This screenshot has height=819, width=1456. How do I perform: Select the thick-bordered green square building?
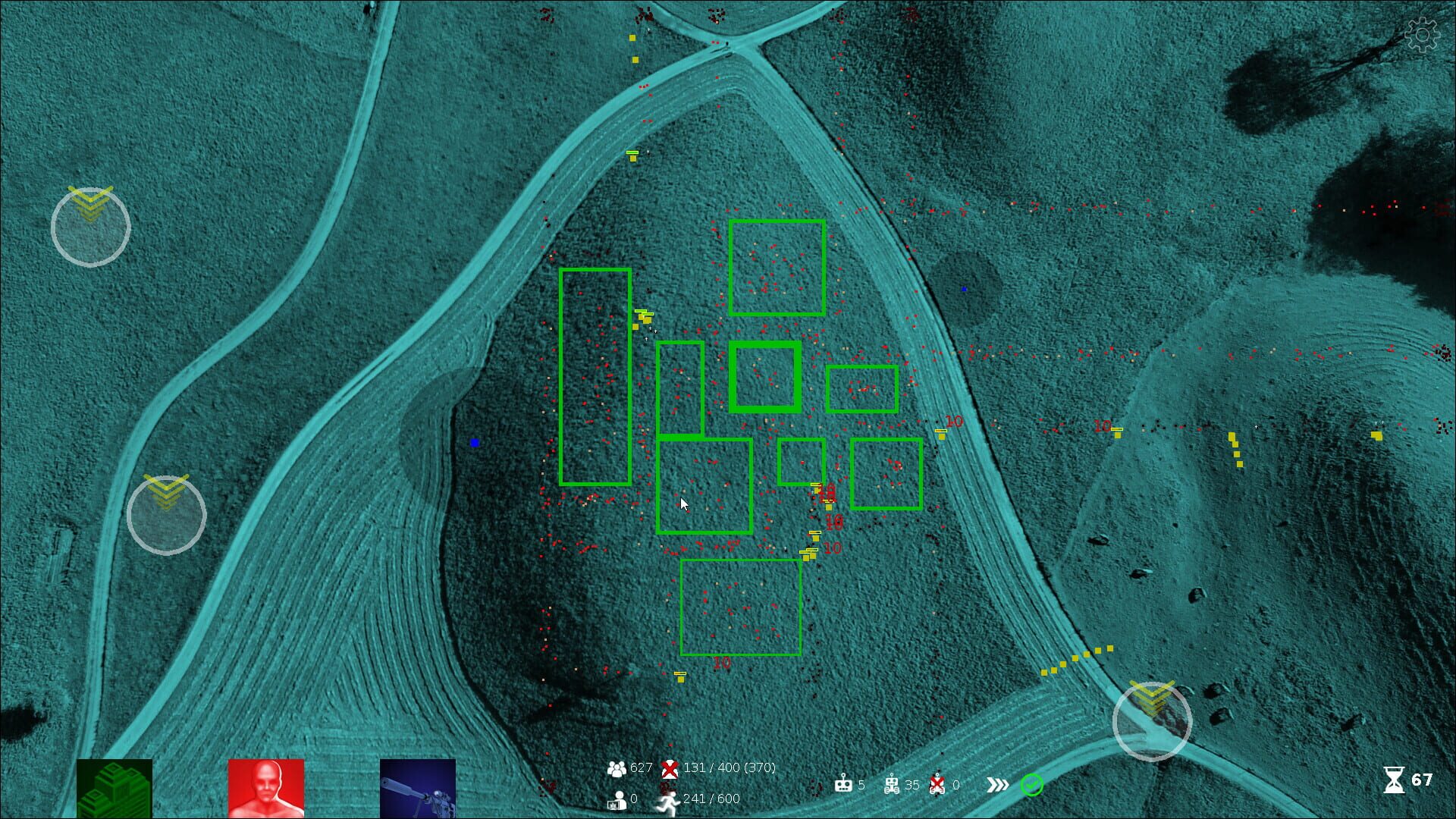click(765, 377)
